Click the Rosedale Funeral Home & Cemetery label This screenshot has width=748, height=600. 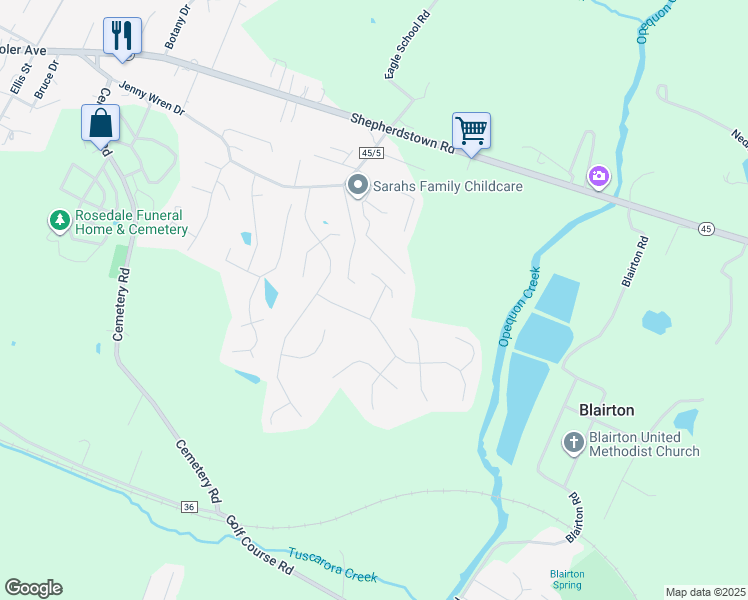131,222
